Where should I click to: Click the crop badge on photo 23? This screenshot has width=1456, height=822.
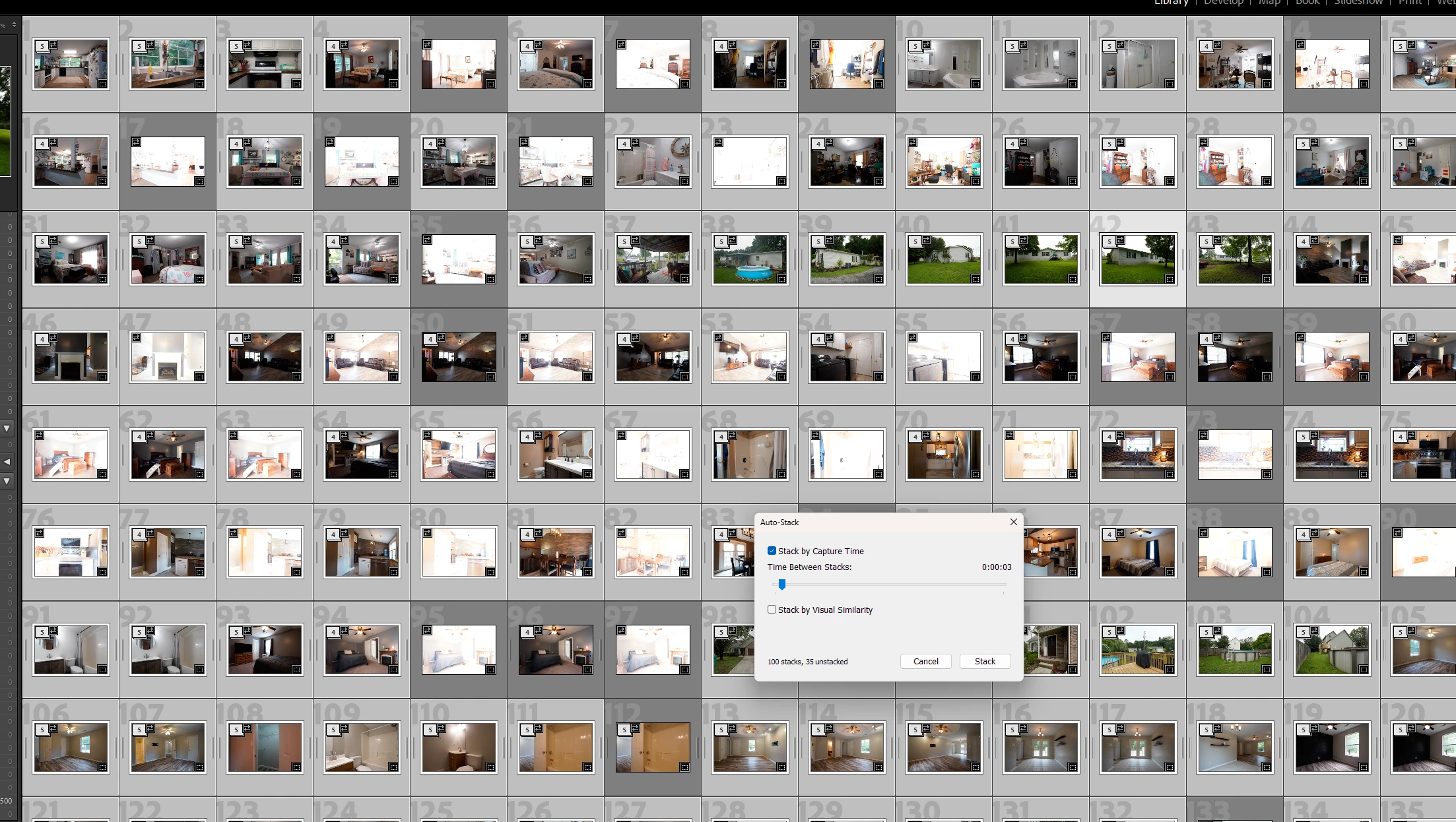coord(781,181)
